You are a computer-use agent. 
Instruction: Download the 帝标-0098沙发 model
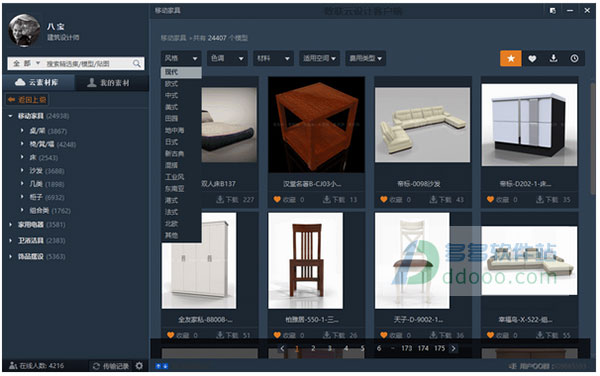(447, 199)
